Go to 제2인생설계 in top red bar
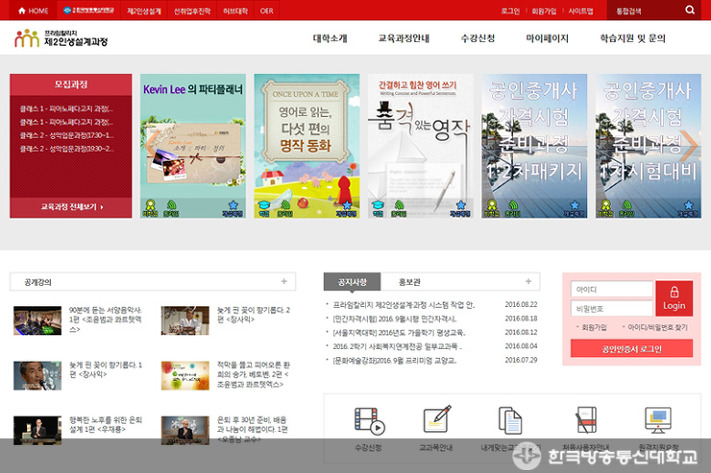711x473 pixels. 144,10
